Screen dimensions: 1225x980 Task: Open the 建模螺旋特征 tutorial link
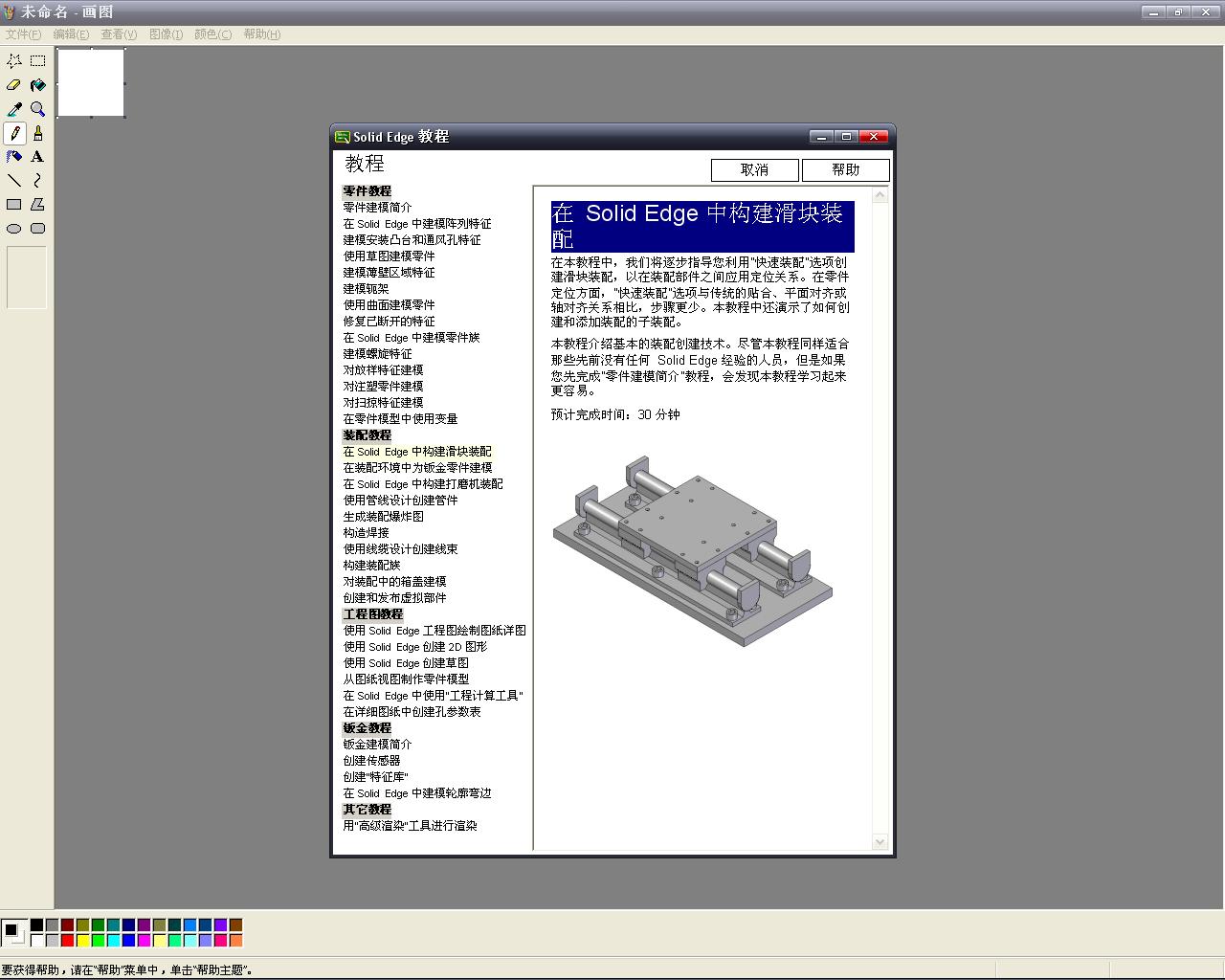tap(378, 354)
